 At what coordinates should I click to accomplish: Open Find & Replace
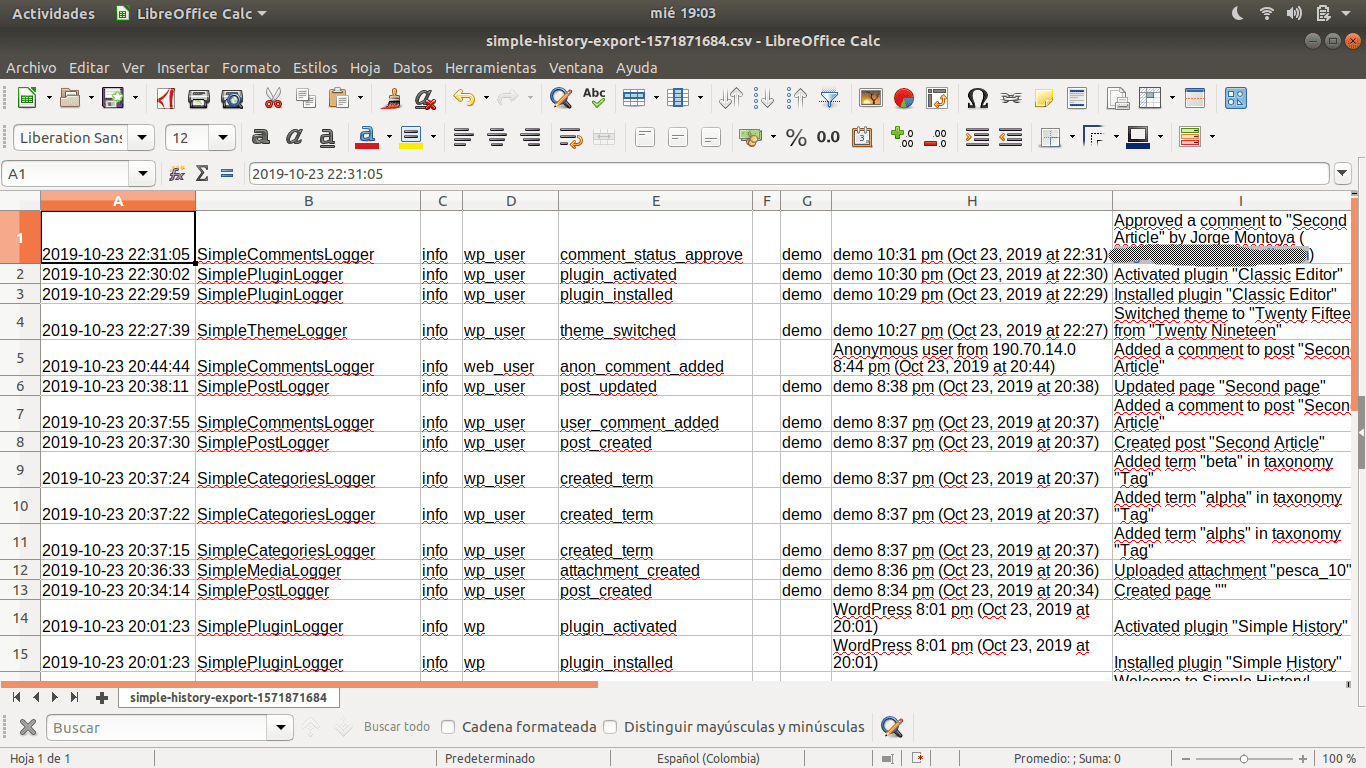pyautogui.click(x=560, y=97)
